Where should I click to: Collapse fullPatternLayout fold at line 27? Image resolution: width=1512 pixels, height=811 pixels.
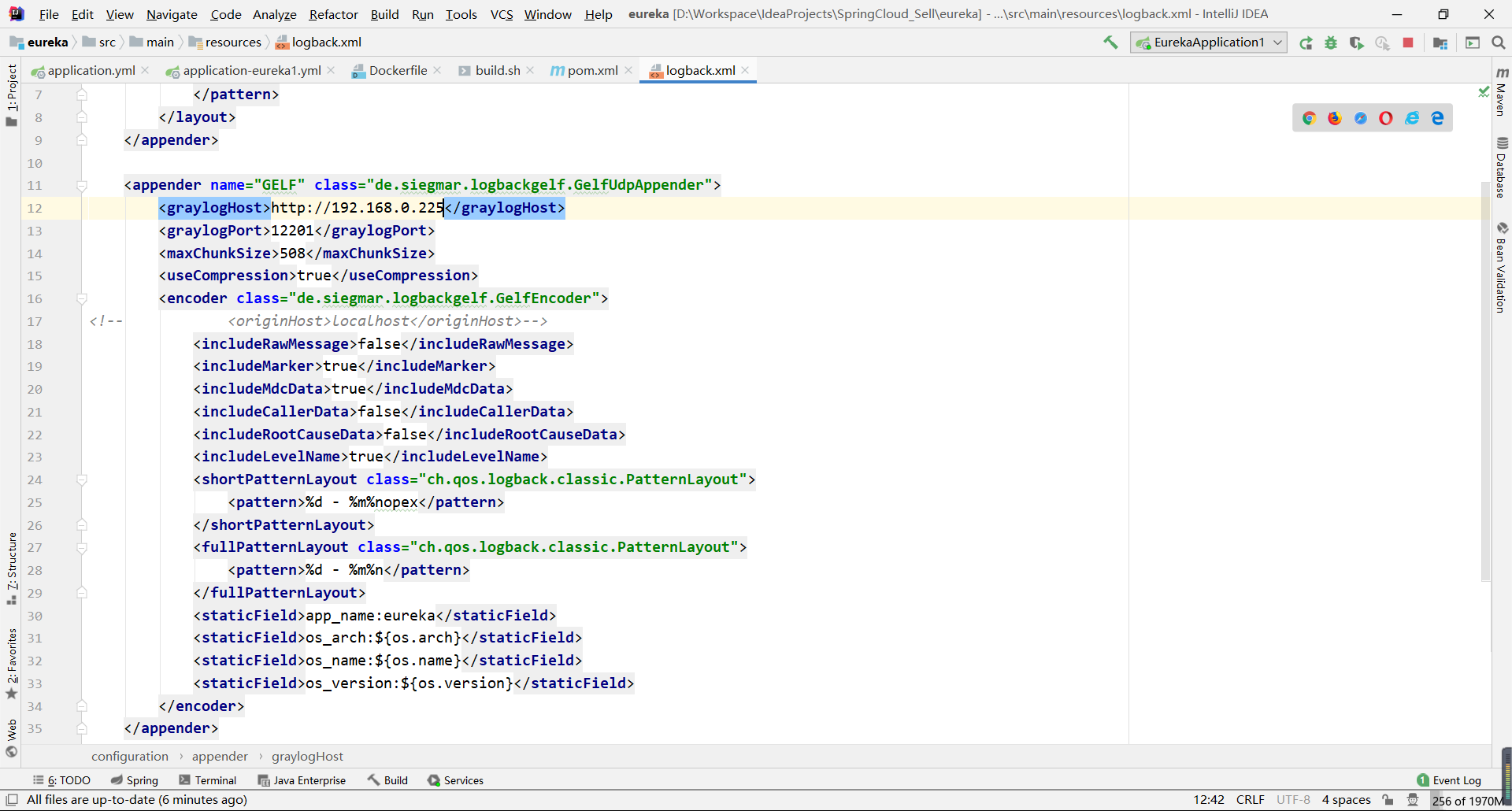[x=82, y=548]
